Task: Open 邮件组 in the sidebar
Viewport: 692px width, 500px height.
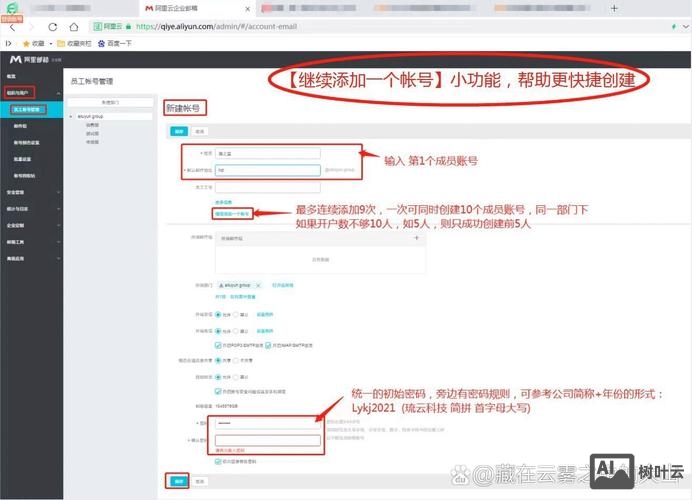Action: coord(20,126)
